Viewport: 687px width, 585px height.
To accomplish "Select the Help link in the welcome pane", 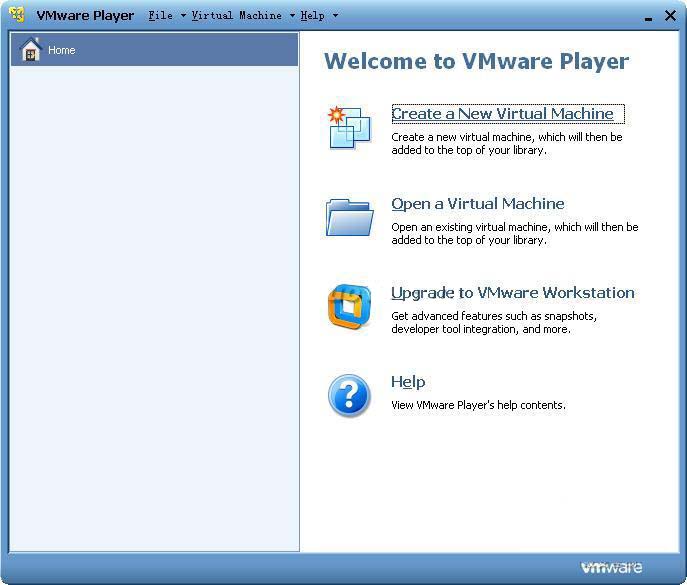I will pyautogui.click(x=408, y=381).
